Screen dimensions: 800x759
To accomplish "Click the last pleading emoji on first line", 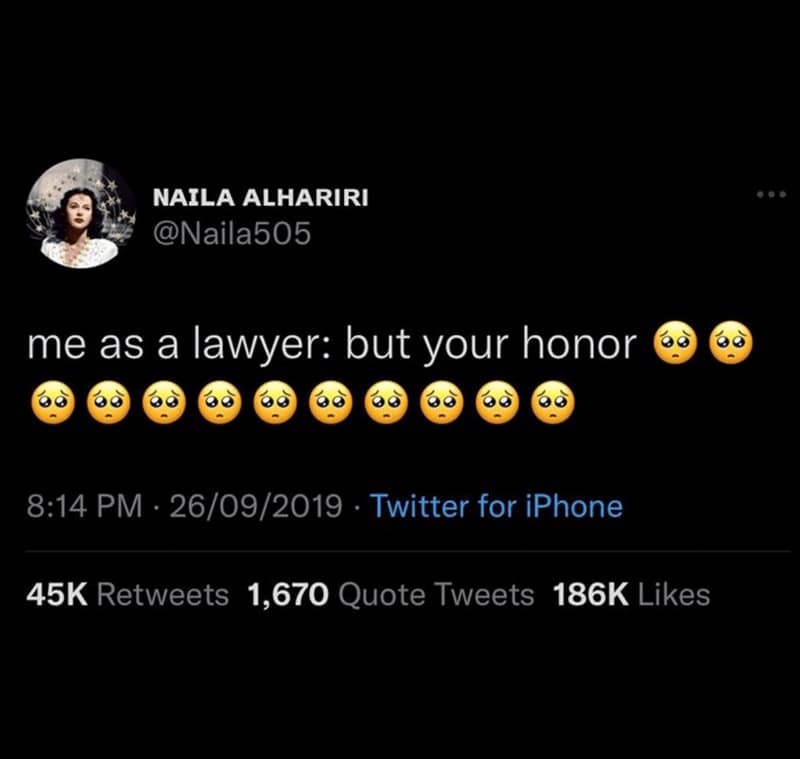I will [x=731, y=342].
